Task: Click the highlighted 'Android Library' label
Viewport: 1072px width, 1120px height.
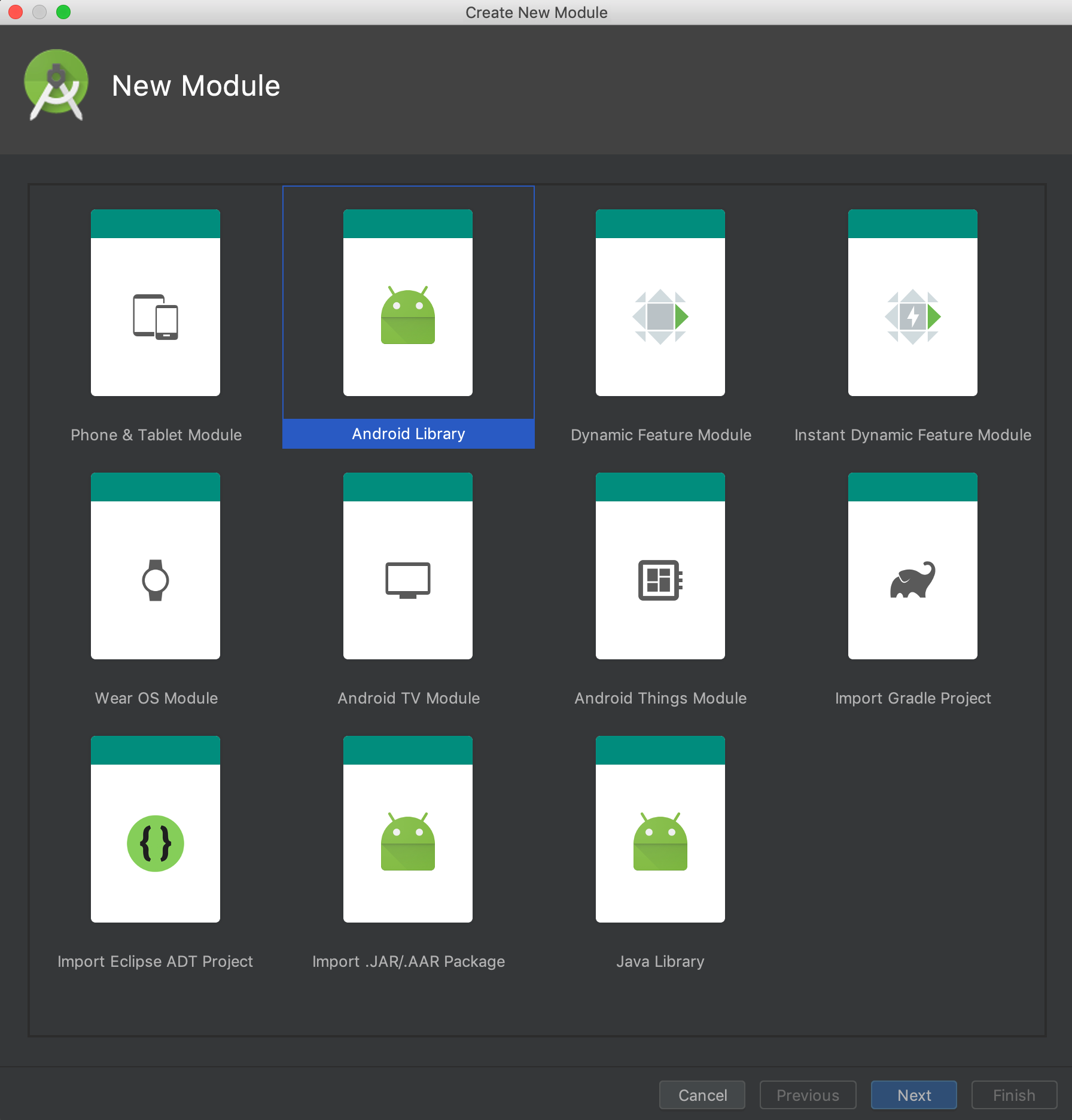Action: [x=409, y=434]
